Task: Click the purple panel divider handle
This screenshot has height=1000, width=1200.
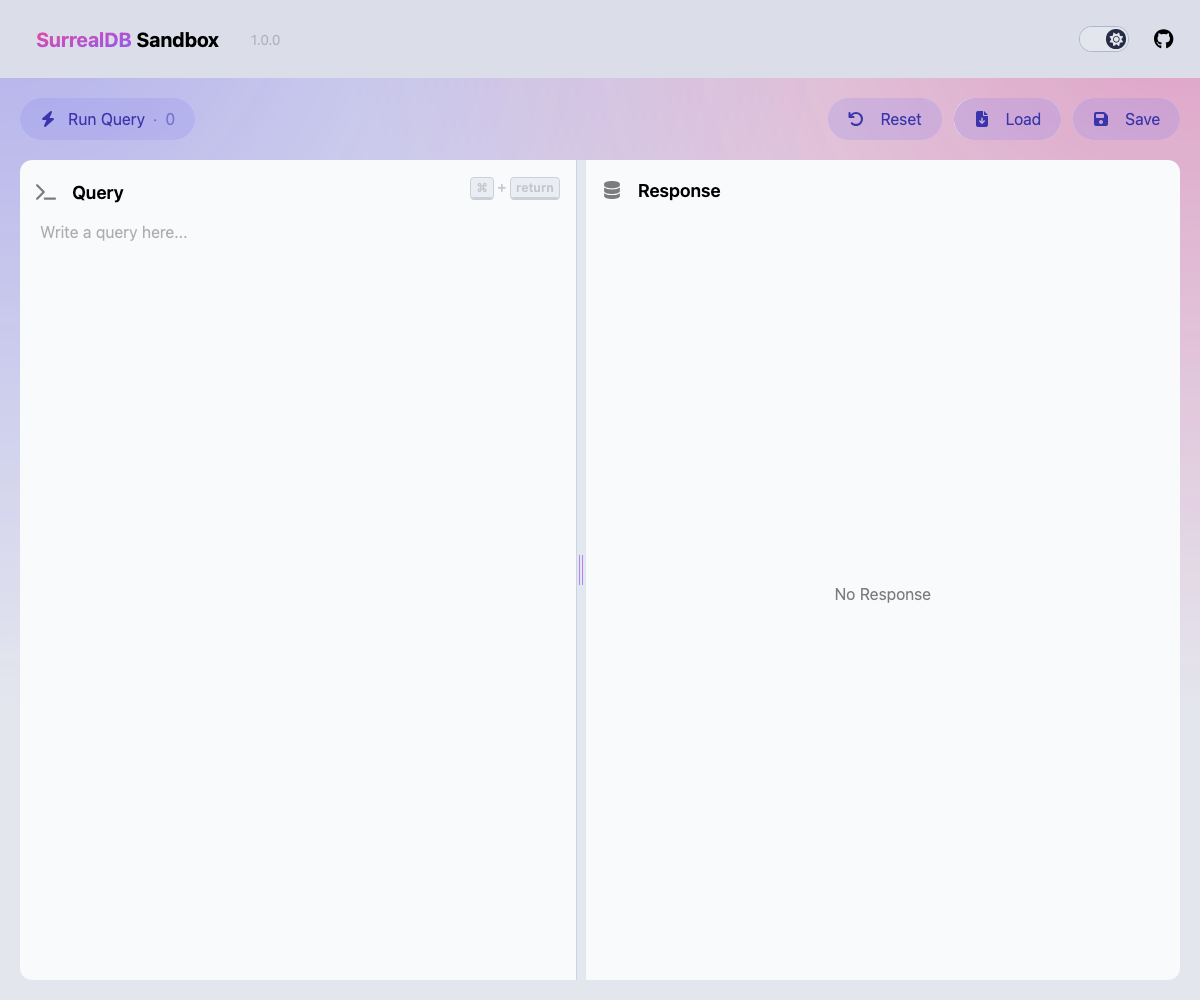Action: pyautogui.click(x=581, y=570)
